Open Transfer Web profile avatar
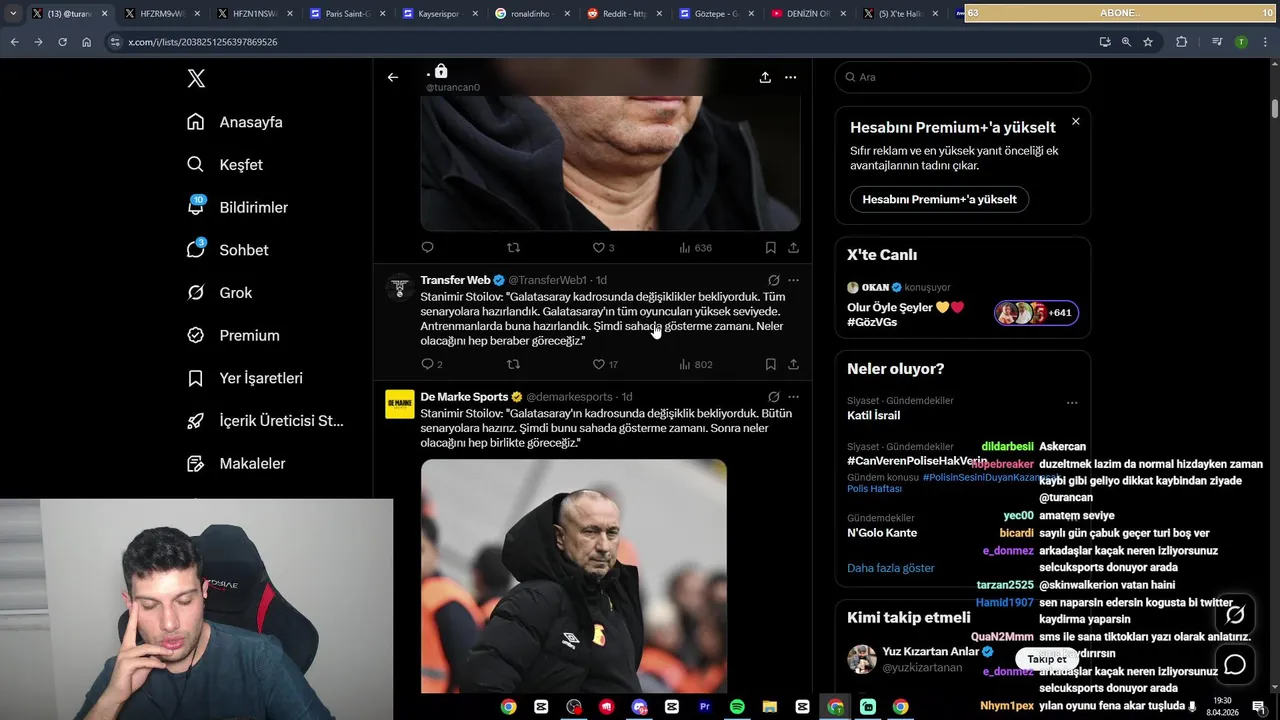 (400, 287)
